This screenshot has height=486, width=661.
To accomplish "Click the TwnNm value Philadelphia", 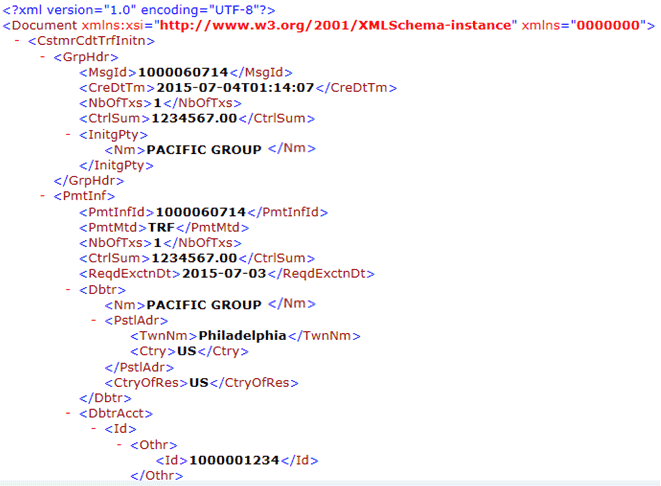I will [x=243, y=335].
